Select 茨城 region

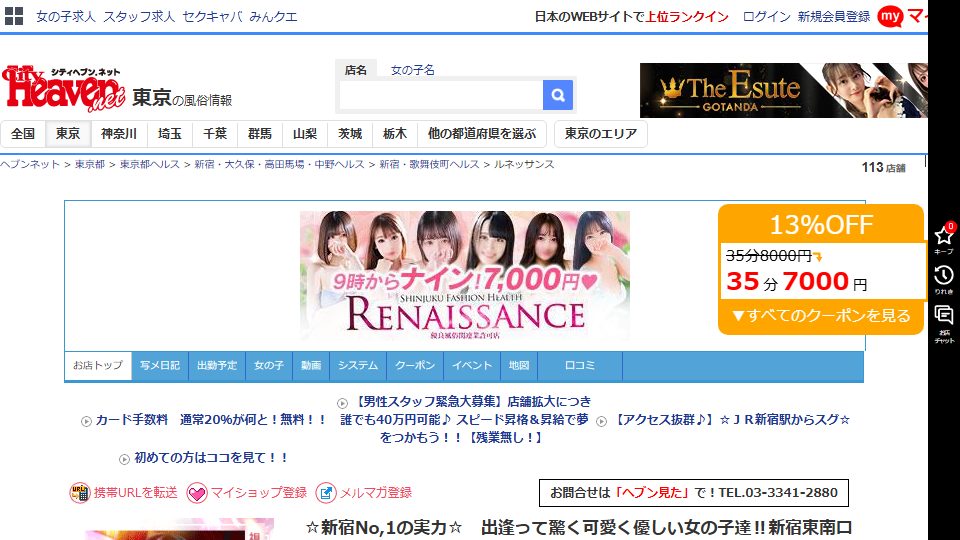coord(350,134)
